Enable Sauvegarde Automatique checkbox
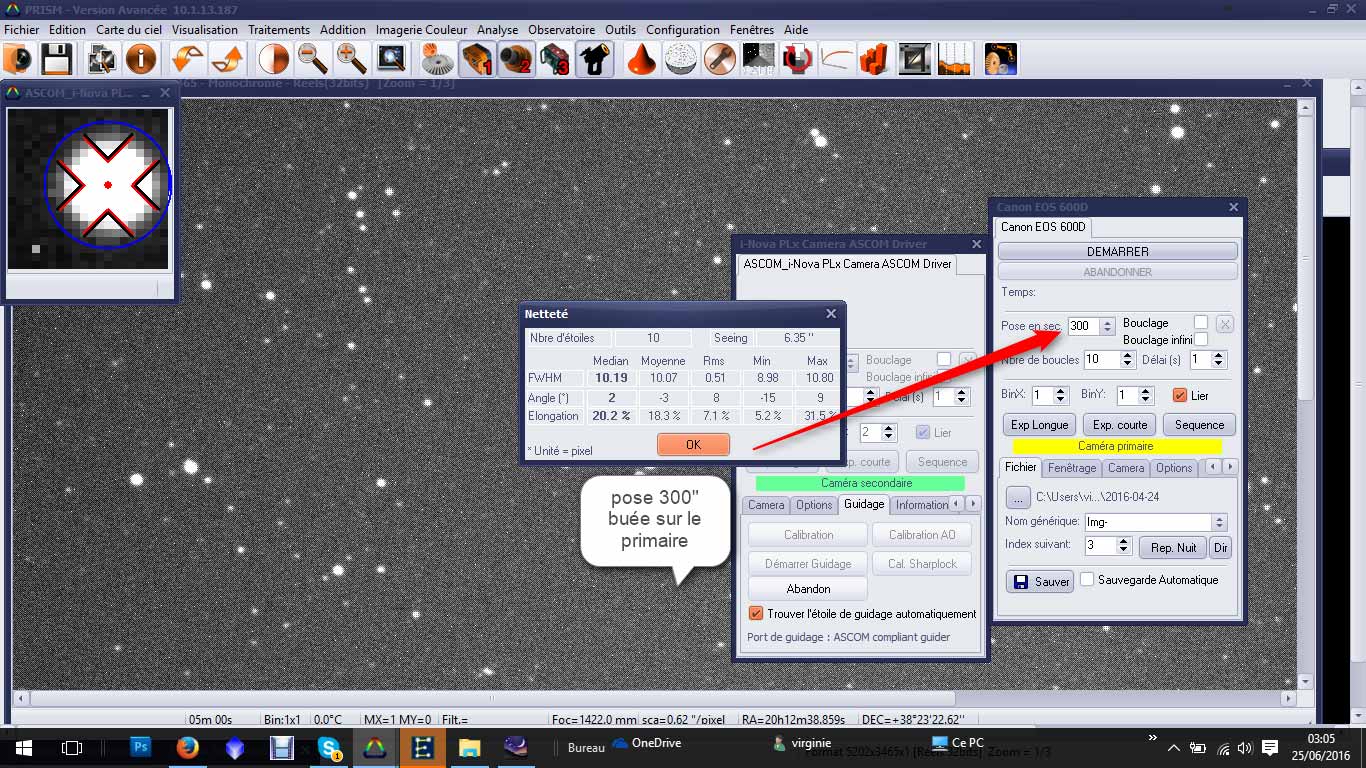Viewport: 1366px width, 768px height. [1087, 580]
